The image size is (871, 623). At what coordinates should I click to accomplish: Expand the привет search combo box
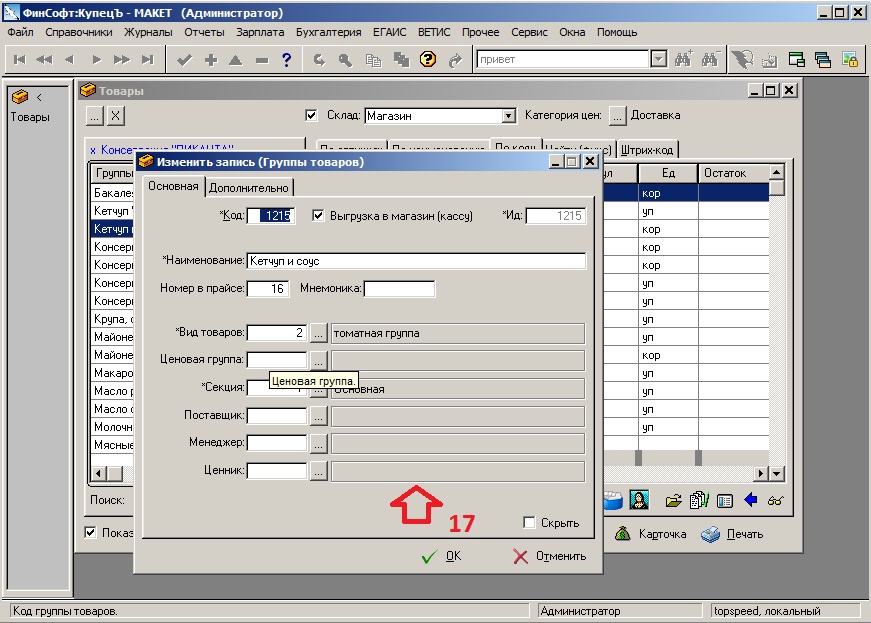click(x=658, y=60)
